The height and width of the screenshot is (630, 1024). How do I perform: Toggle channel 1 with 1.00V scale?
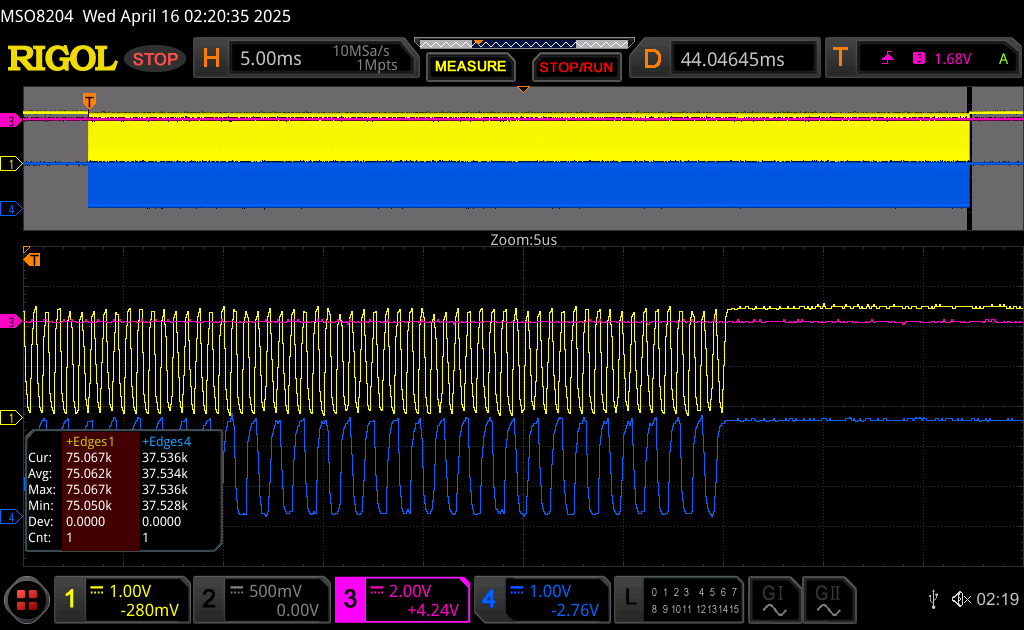coord(121,600)
